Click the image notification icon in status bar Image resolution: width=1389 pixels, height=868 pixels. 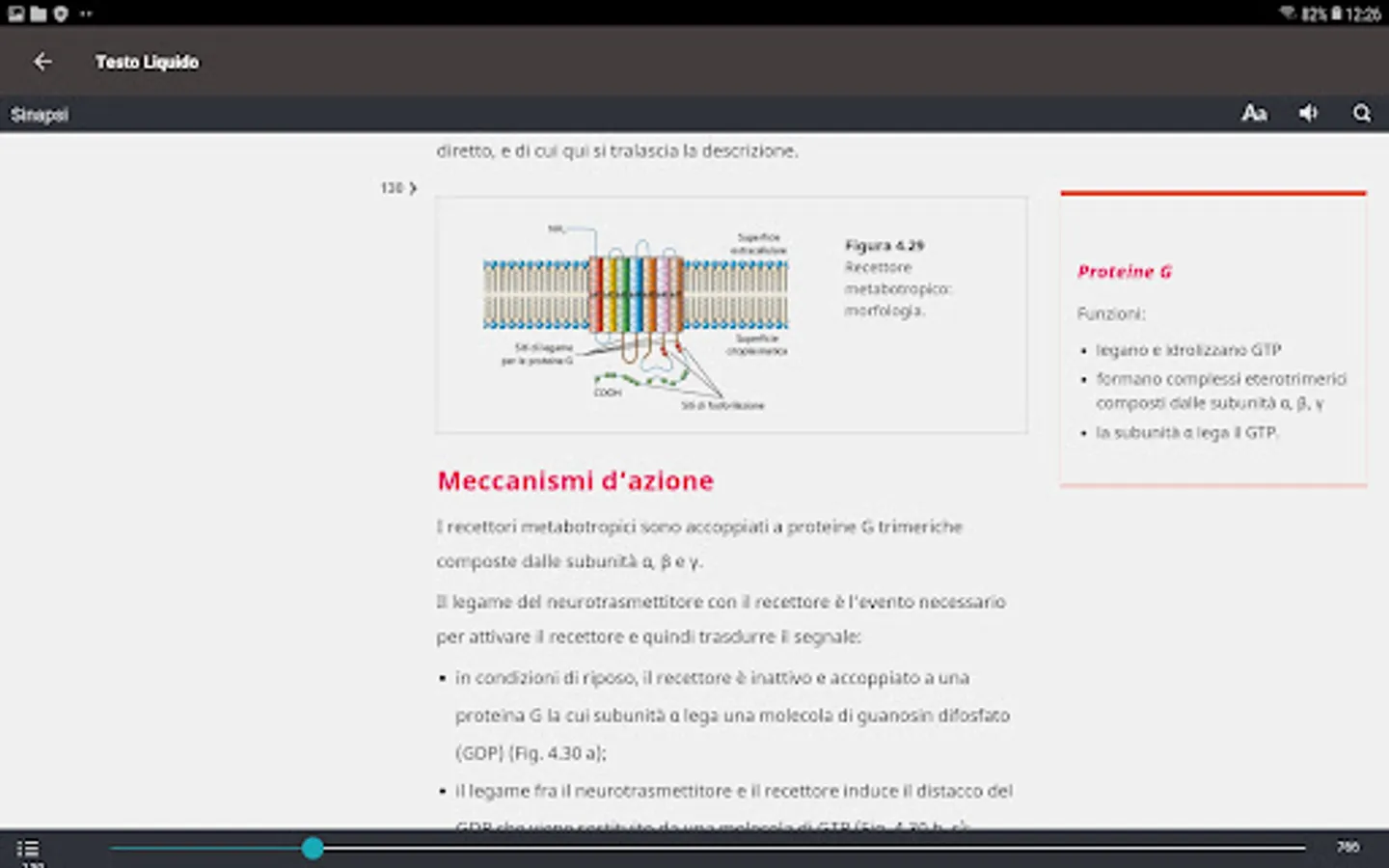point(16,14)
